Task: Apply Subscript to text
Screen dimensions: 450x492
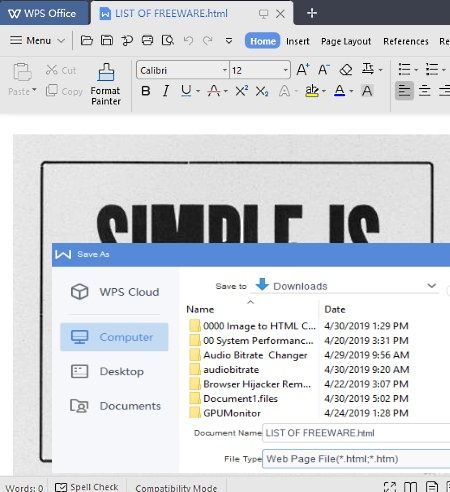Action: (x=262, y=91)
